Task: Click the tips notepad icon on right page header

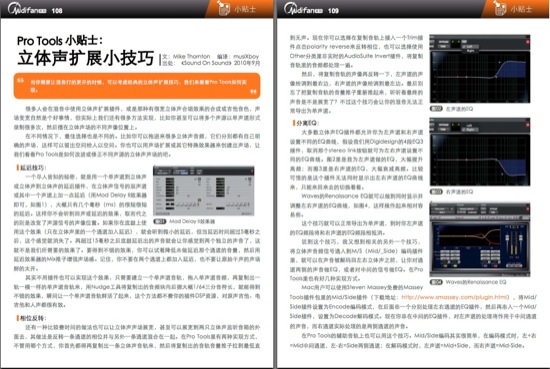Action: (x=499, y=8)
